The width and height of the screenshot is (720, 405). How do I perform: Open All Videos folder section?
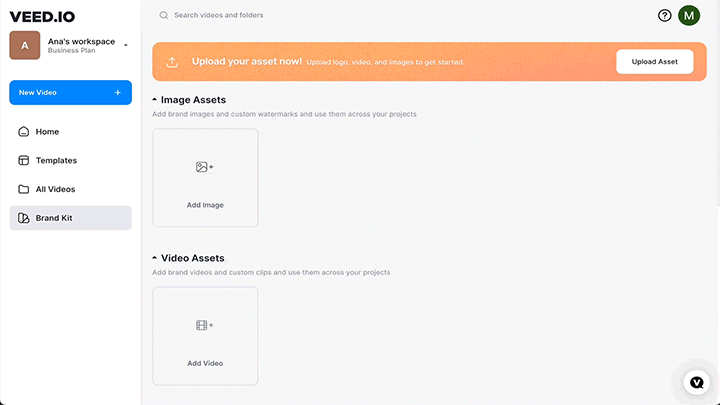[70, 189]
